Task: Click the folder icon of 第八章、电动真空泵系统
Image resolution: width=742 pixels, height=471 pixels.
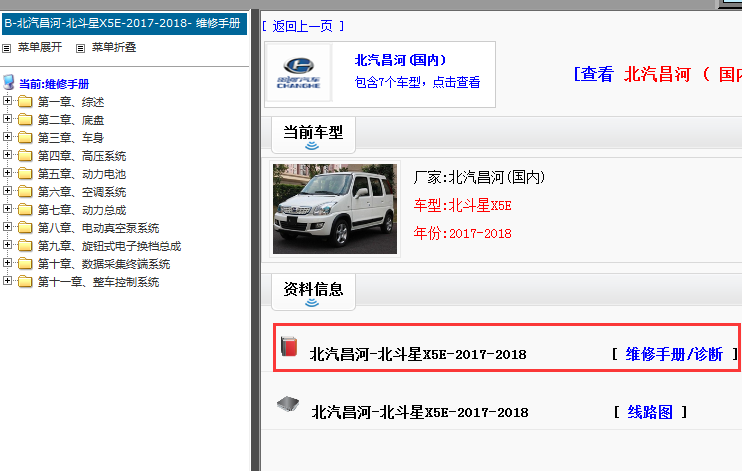Action: [25, 228]
